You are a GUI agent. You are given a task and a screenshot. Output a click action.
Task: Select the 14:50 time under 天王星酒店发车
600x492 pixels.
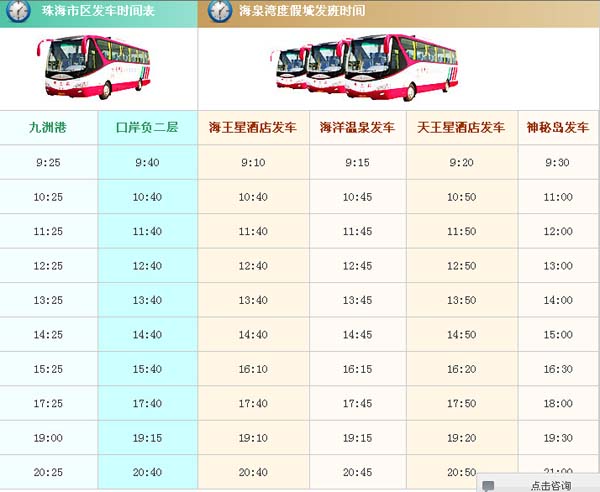(x=462, y=335)
